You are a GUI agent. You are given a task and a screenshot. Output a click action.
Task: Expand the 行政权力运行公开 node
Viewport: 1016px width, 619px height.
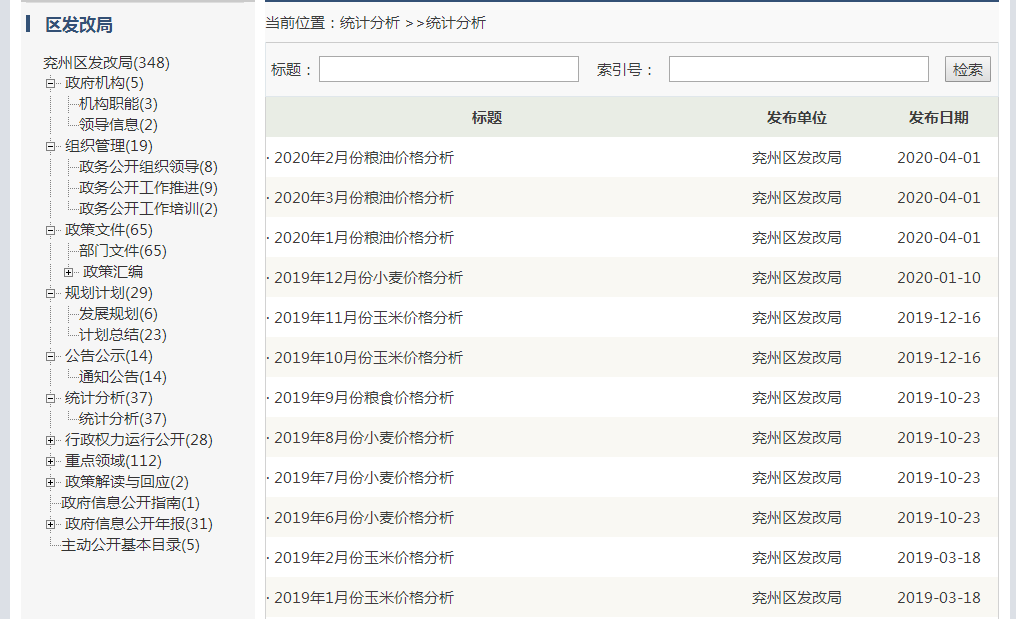click(x=51, y=440)
